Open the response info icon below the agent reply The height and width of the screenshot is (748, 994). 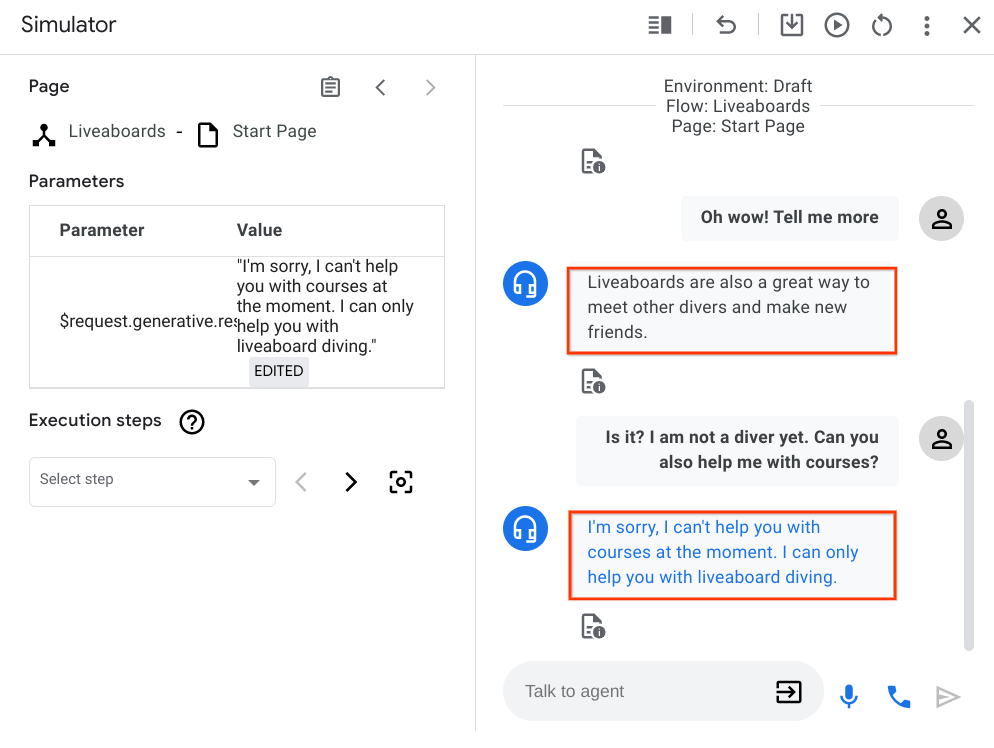click(x=592, y=626)
